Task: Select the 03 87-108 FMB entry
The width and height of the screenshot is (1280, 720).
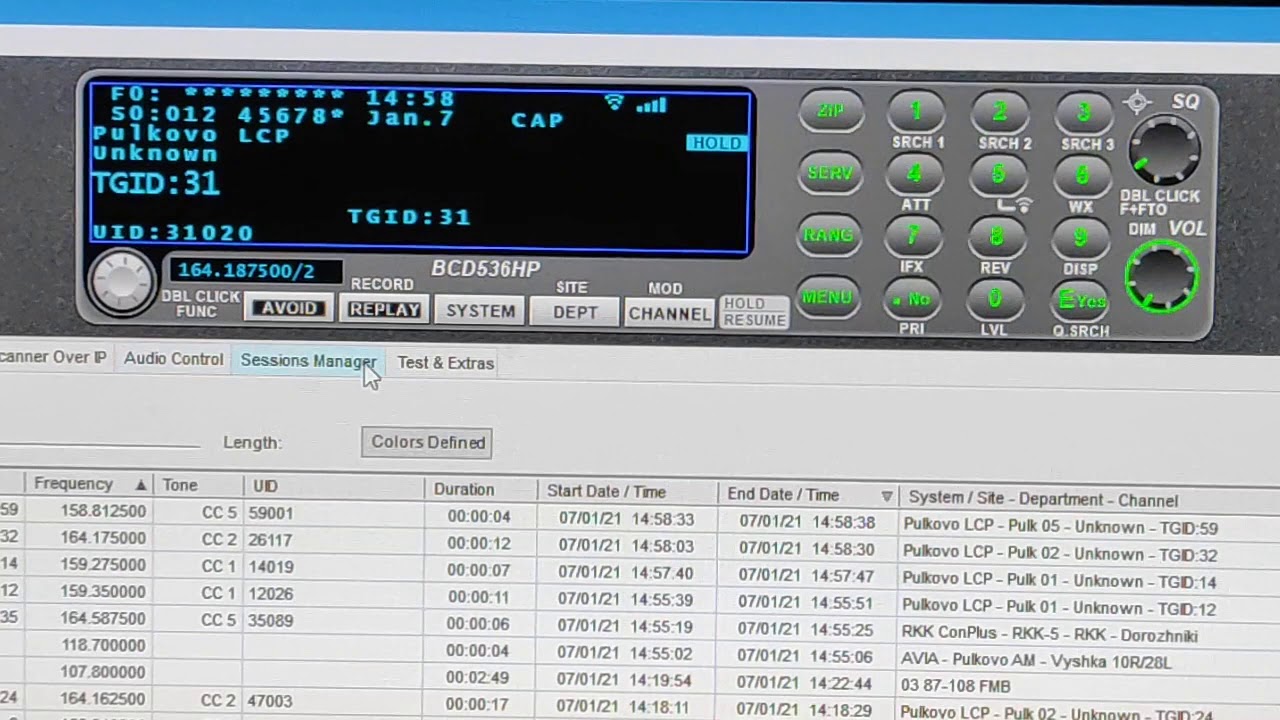Action: pyautogui.click(x=956, y=686)
